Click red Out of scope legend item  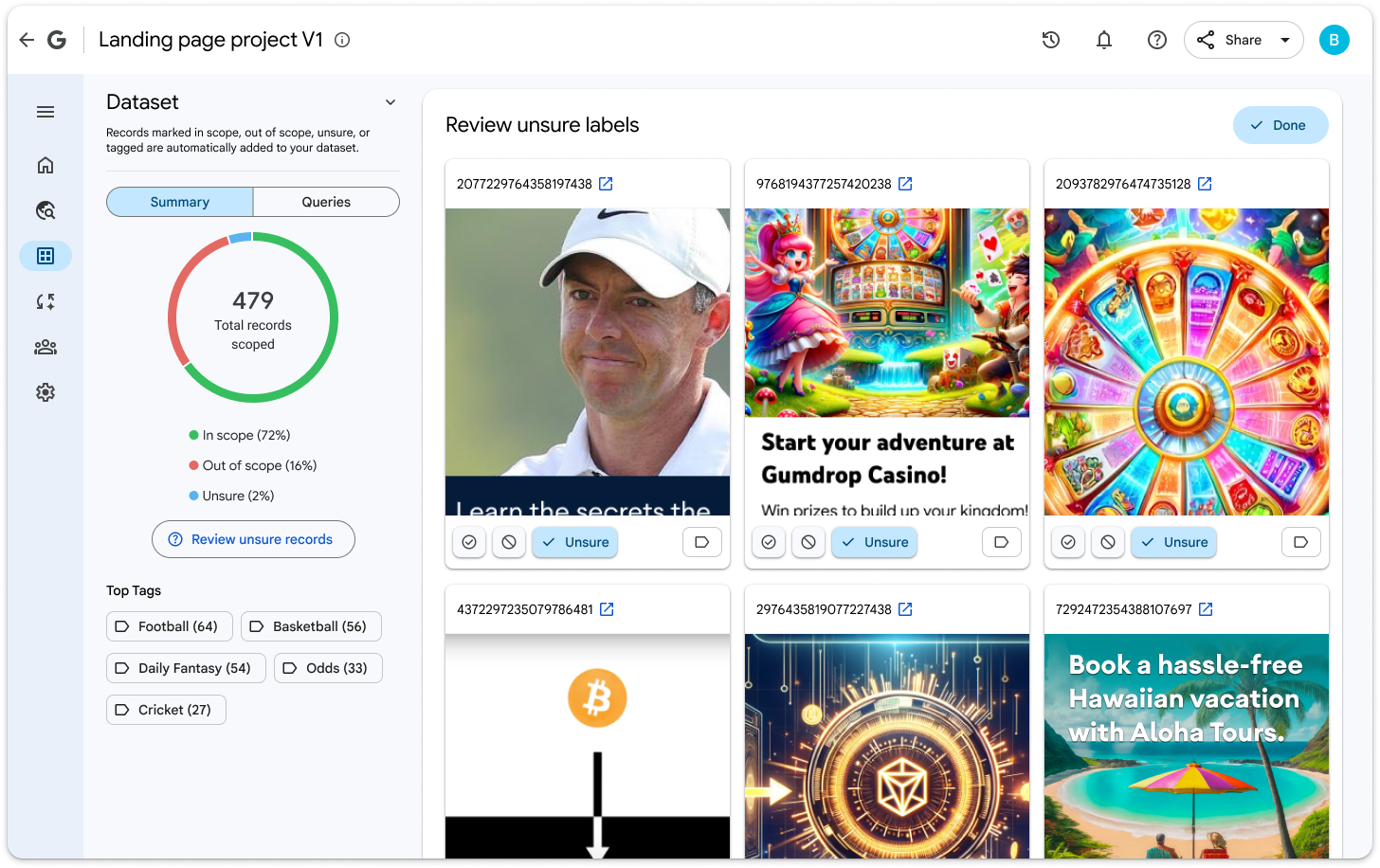point(253,465)
